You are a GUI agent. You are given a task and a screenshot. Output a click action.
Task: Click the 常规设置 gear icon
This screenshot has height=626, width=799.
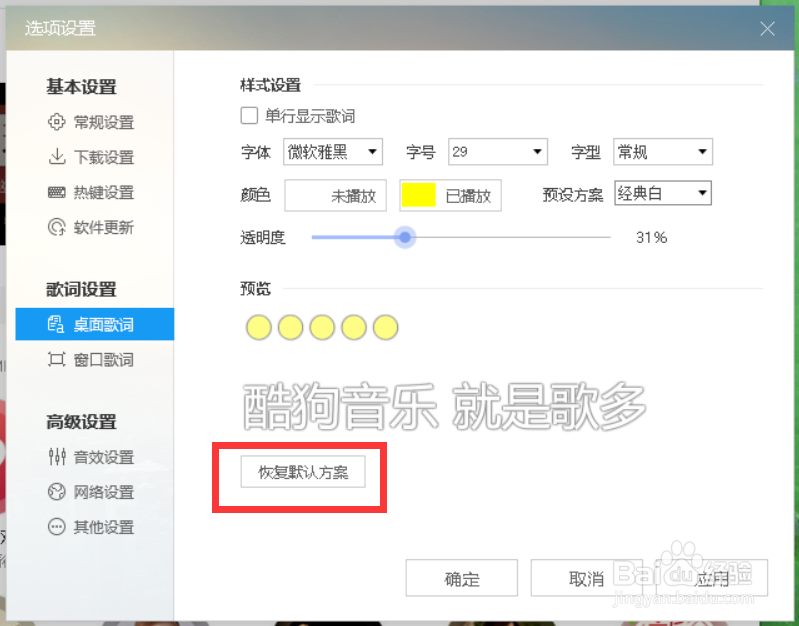coord(57,122)
